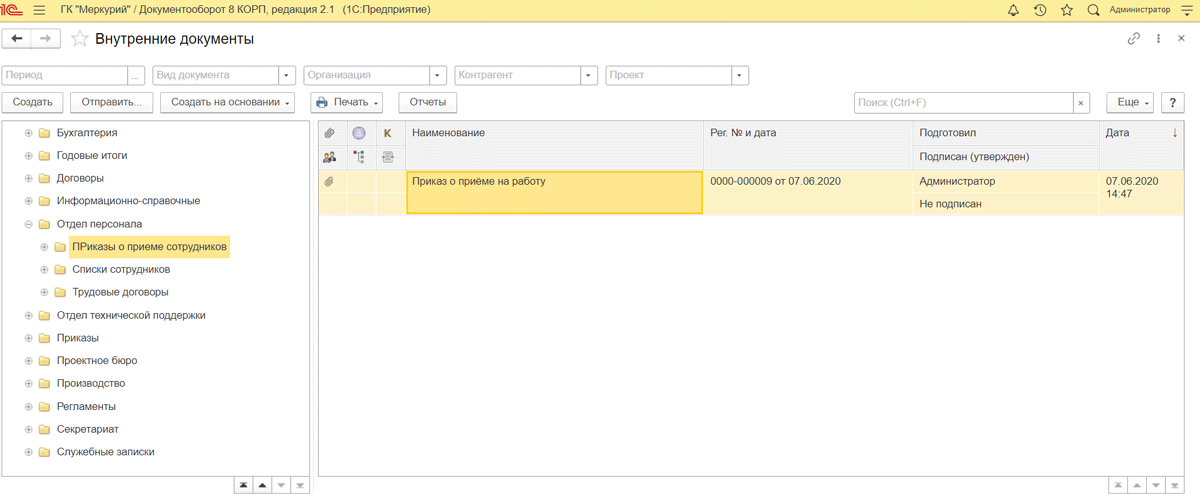Open the notifications bell icon
Viewport: 1200px width, 494px height.
pos(1014,10)
